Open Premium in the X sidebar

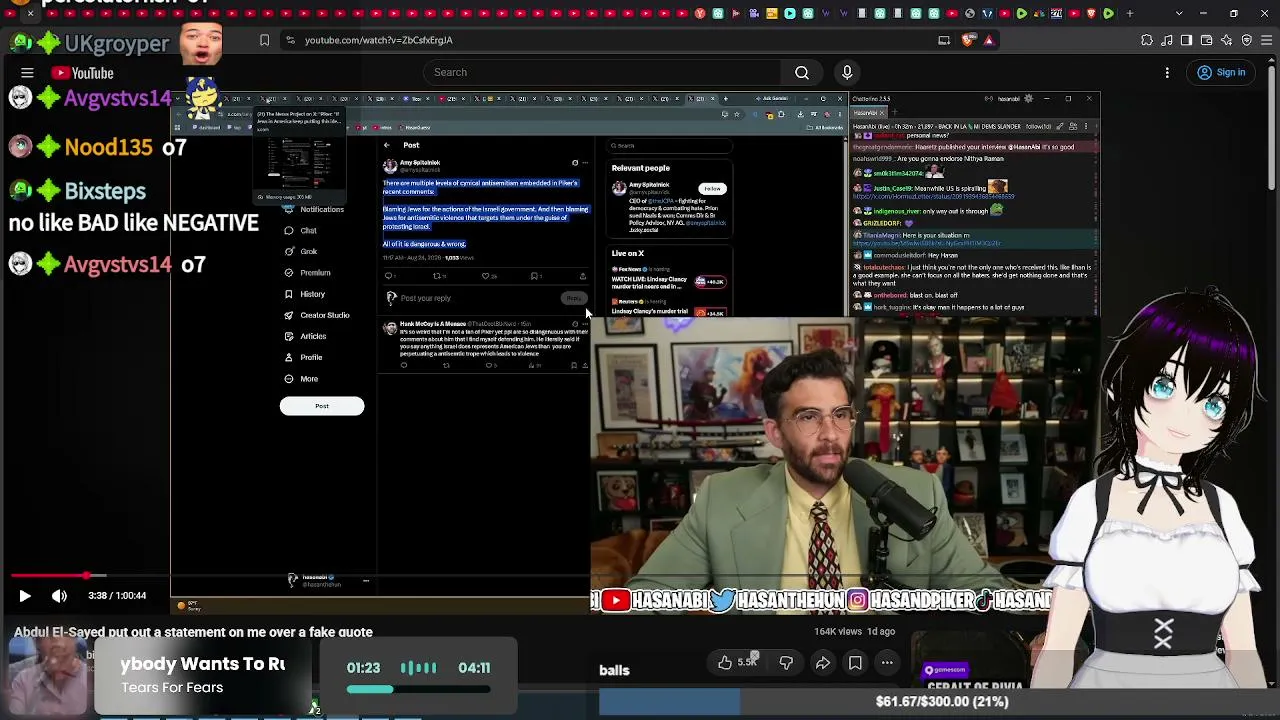click(308, 272)
